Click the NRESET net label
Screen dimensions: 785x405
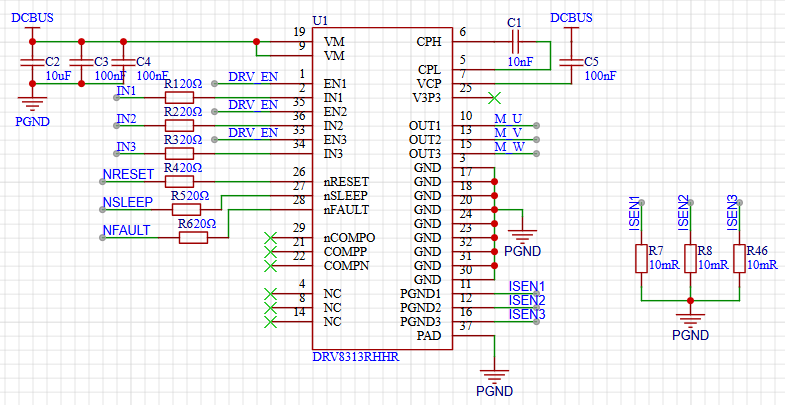tap(128, 174)
